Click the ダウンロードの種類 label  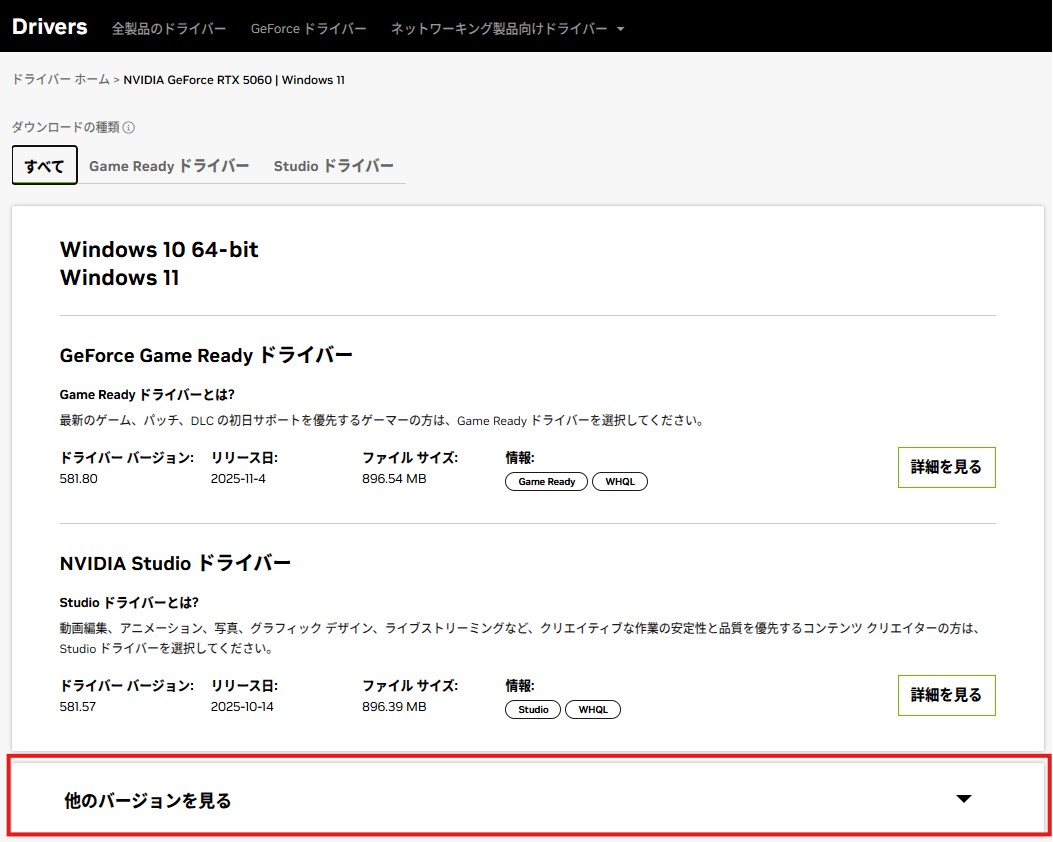[66, 127]
